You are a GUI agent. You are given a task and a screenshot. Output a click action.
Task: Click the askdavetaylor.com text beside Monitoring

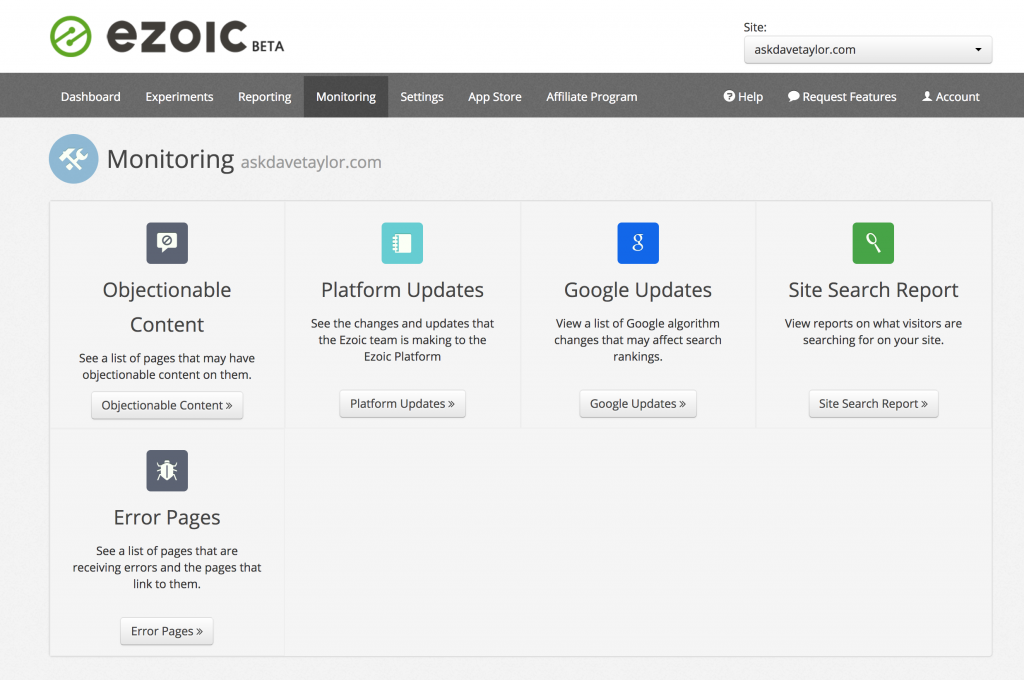[311, 162]
